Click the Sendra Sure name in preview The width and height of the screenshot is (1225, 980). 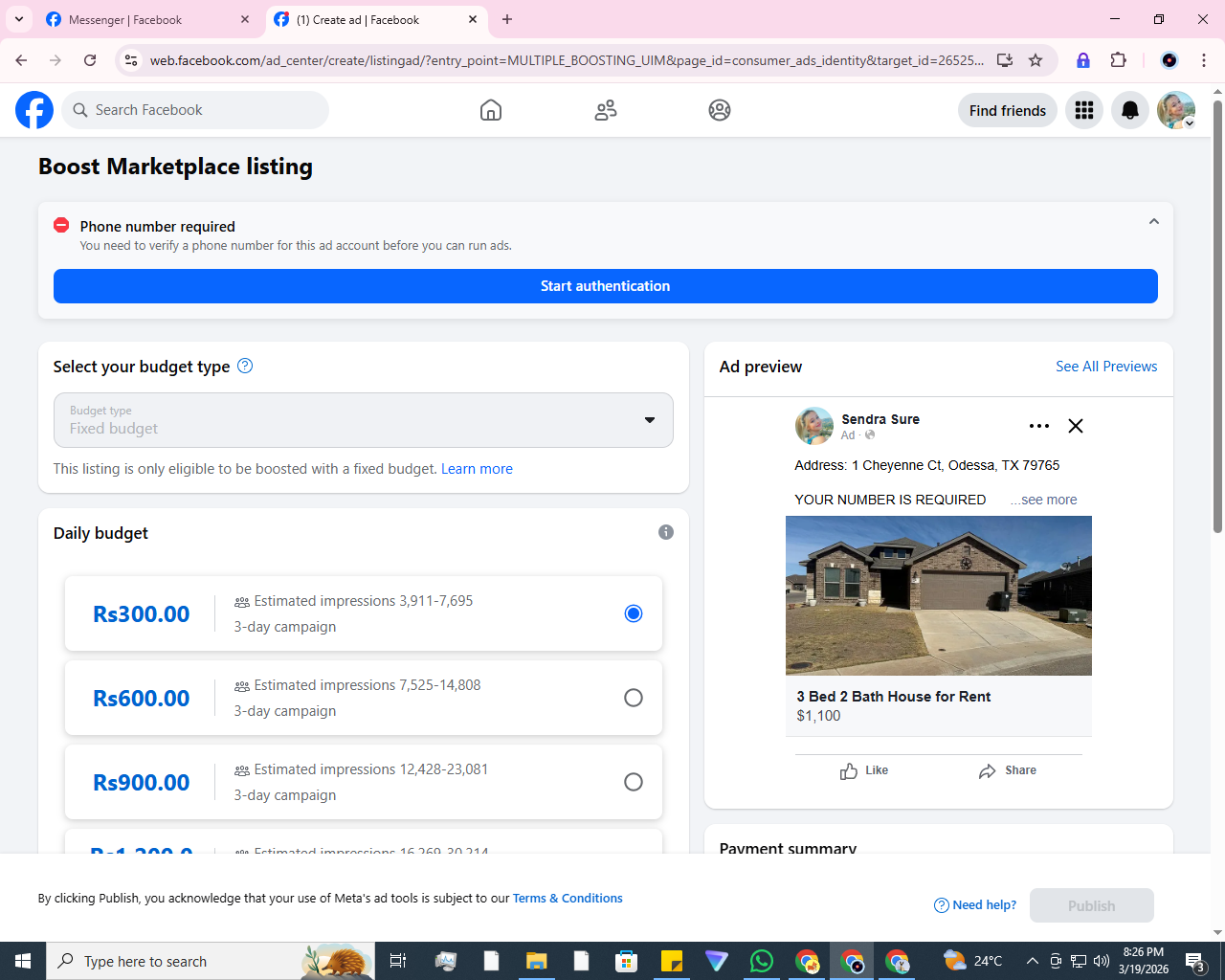(x=880, y=419)
